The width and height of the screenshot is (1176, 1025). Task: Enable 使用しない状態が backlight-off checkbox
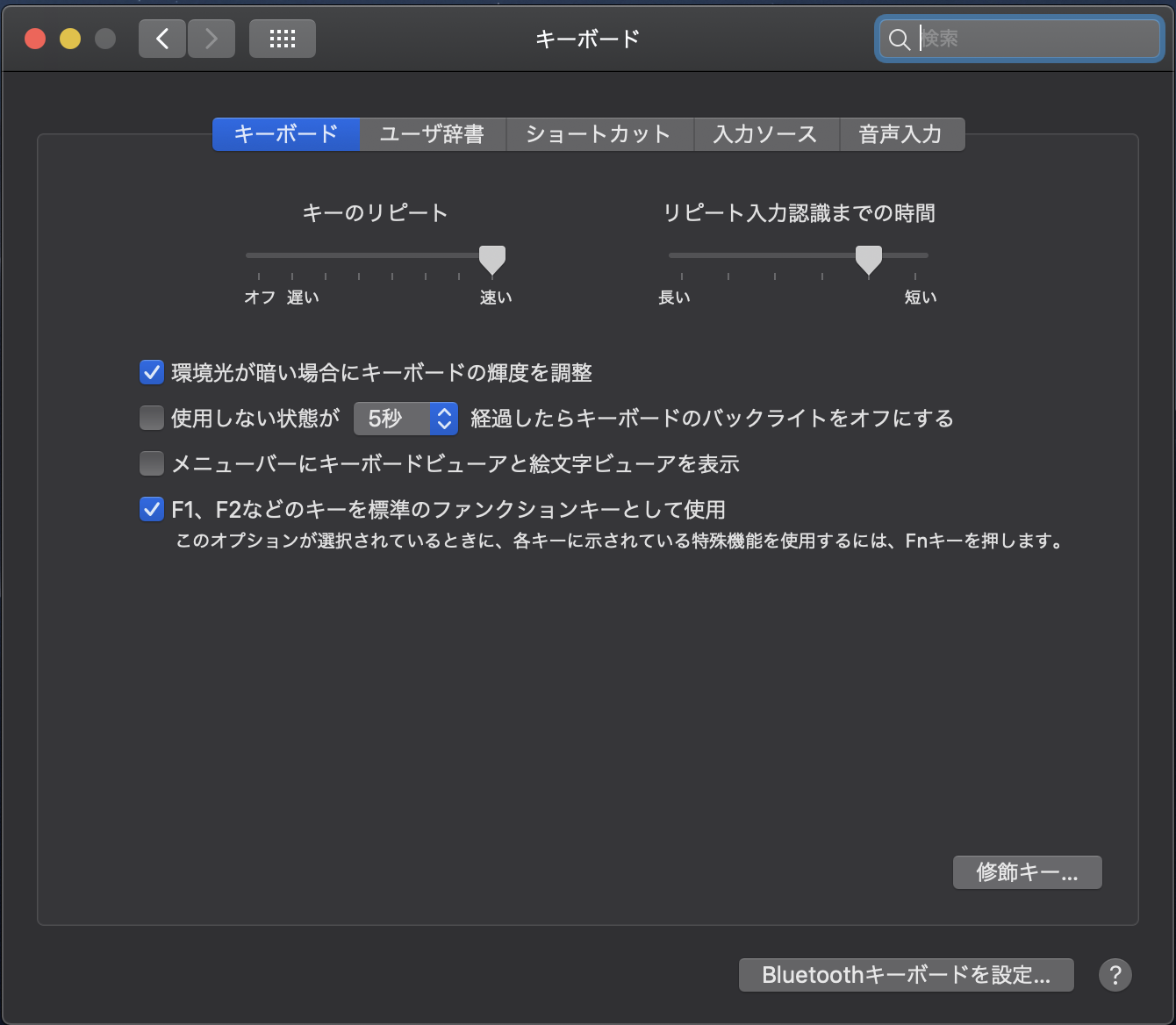pos(152,418)
